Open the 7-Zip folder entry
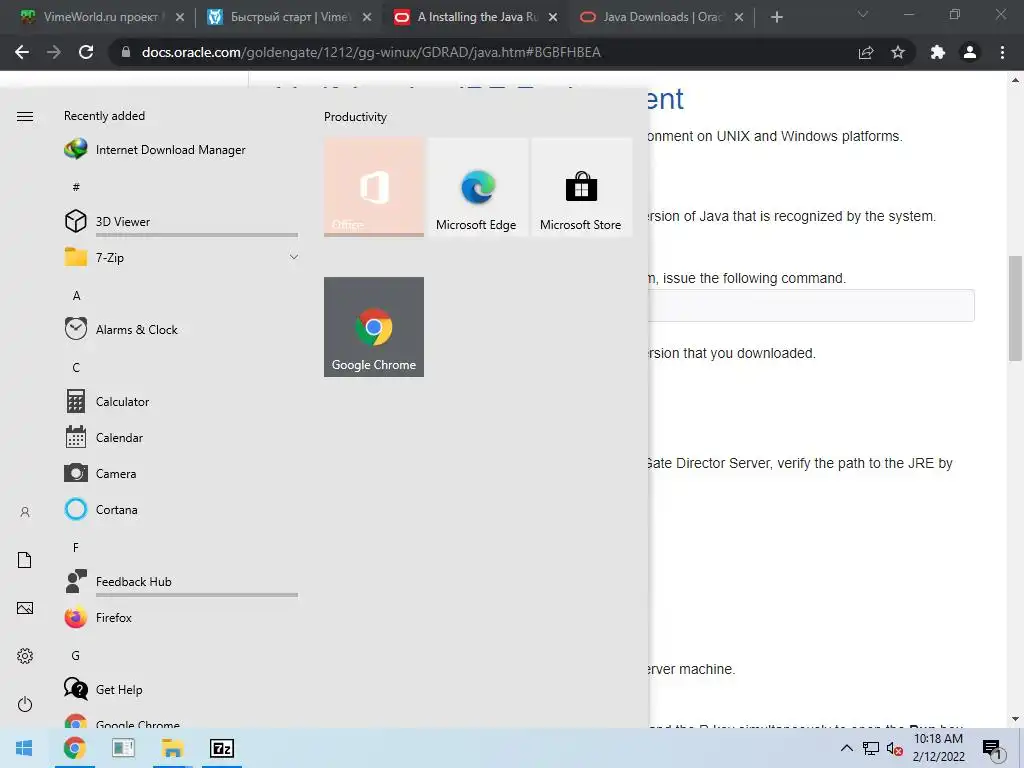1024x768 pixels. coord(181,257)
